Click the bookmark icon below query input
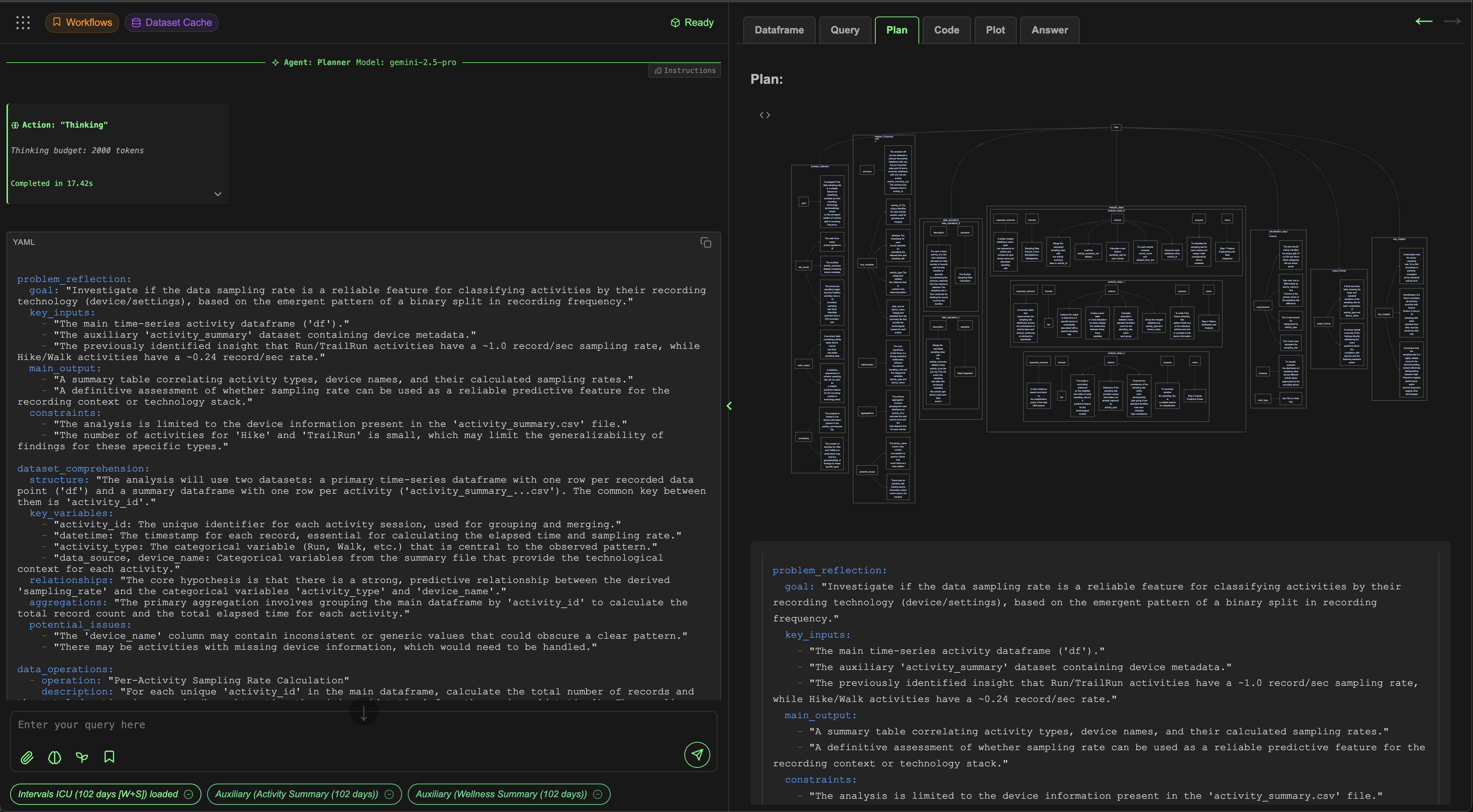Viewport: 1473px width, 812px height. point(109,757)
